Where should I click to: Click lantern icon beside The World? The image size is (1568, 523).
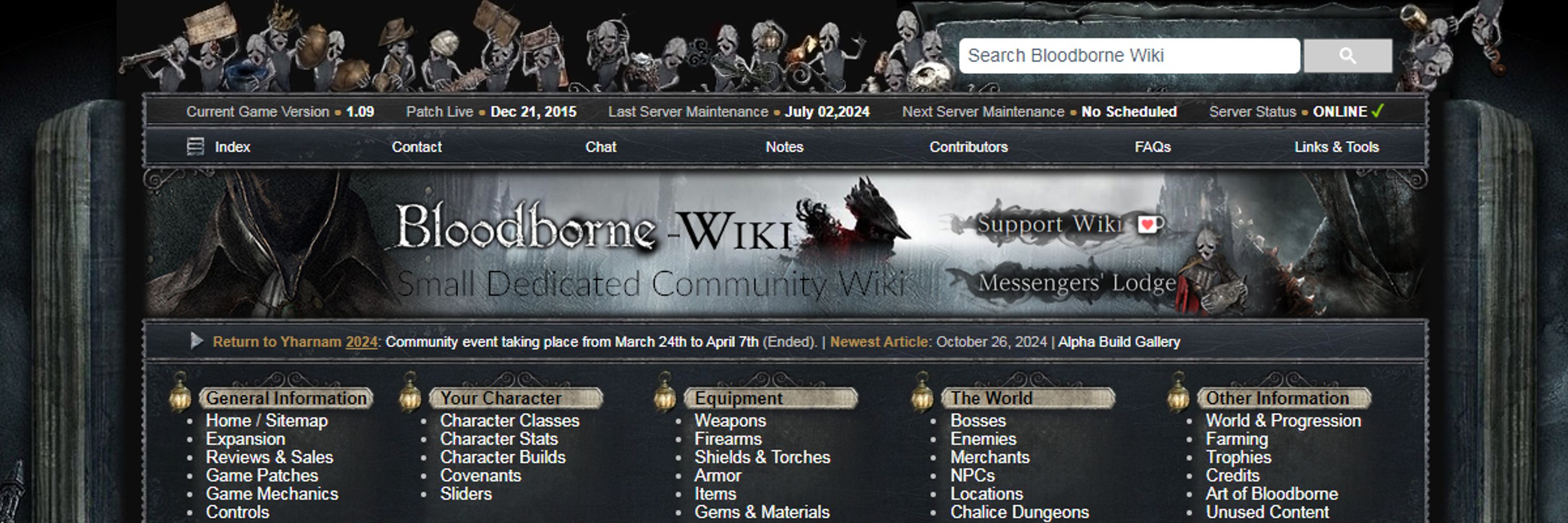tap(921, 392)
